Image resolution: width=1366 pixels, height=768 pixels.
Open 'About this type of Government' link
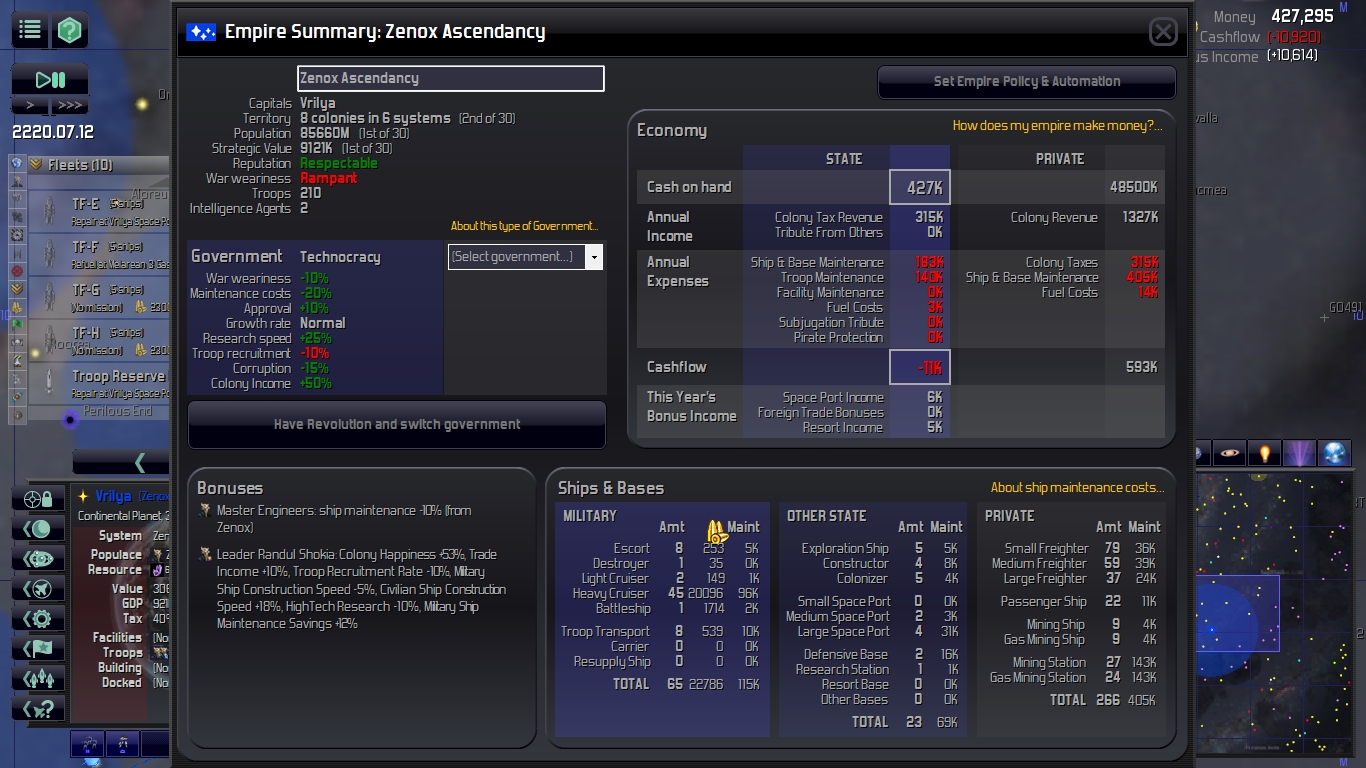coord(524,226)
